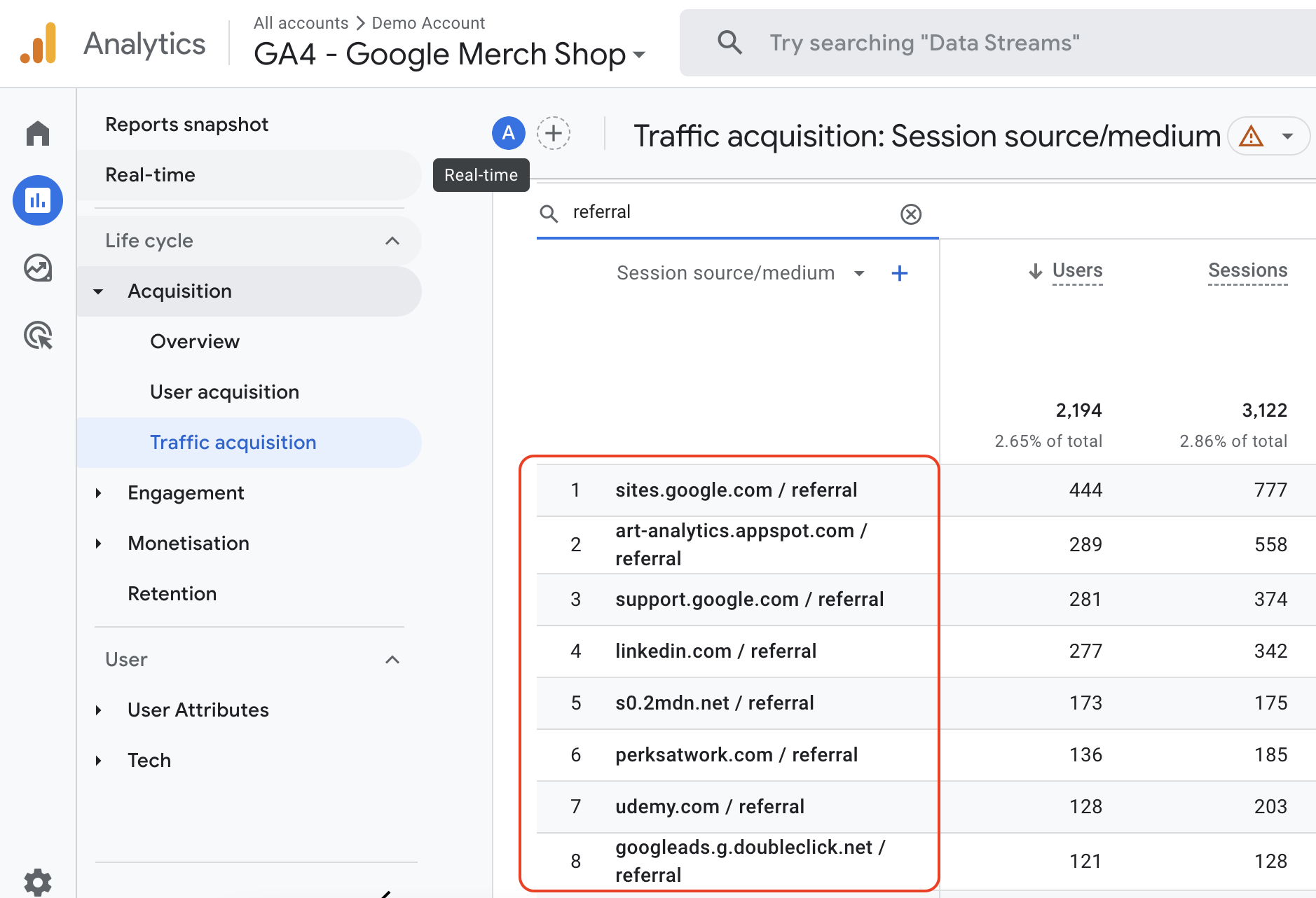Sort by Users using the down arrow
The height and width of the screenshot is (898, 1316).
(x=1035, y=271)
